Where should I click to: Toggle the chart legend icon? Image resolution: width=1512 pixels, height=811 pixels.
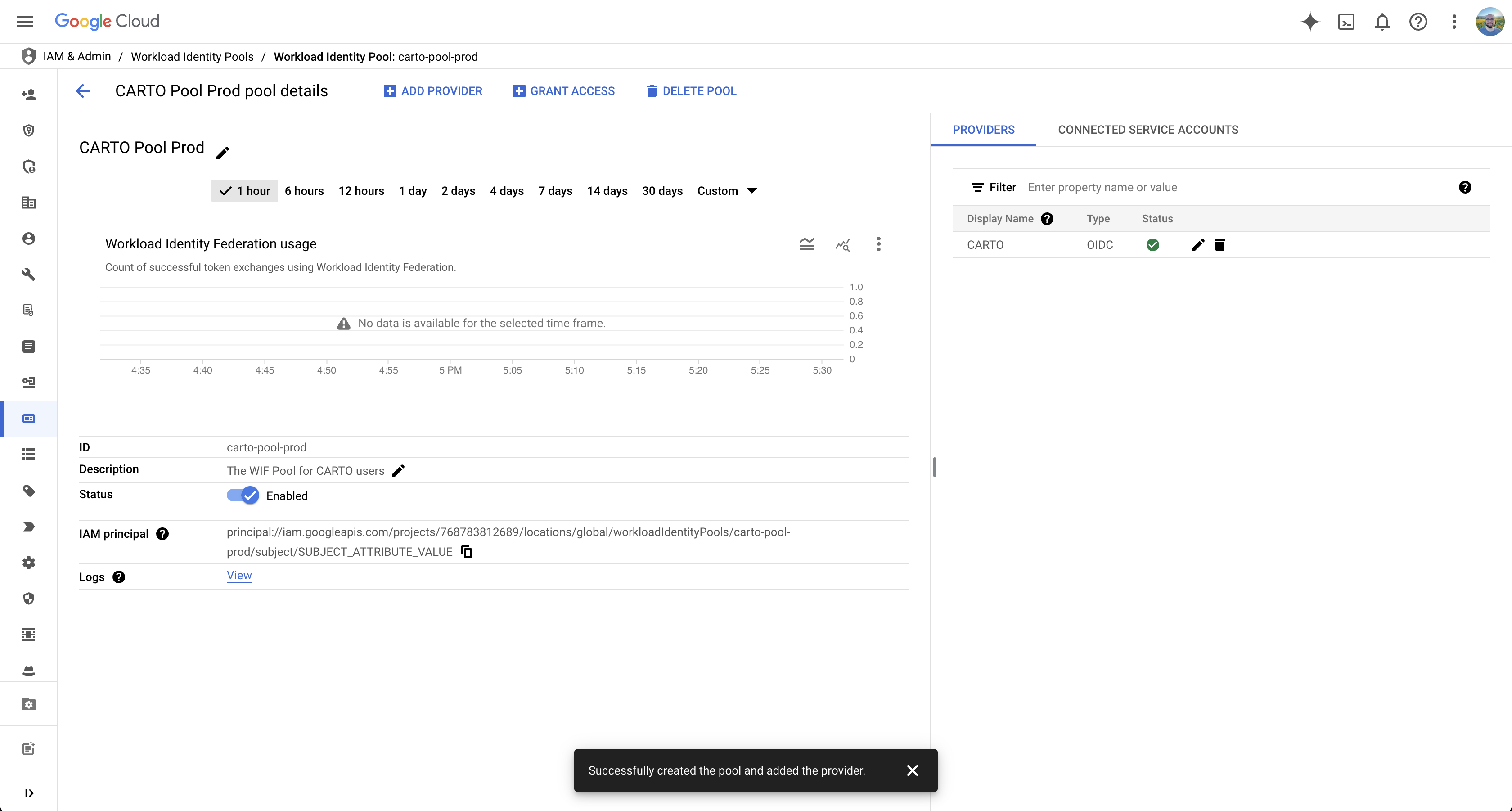(806, 244)
